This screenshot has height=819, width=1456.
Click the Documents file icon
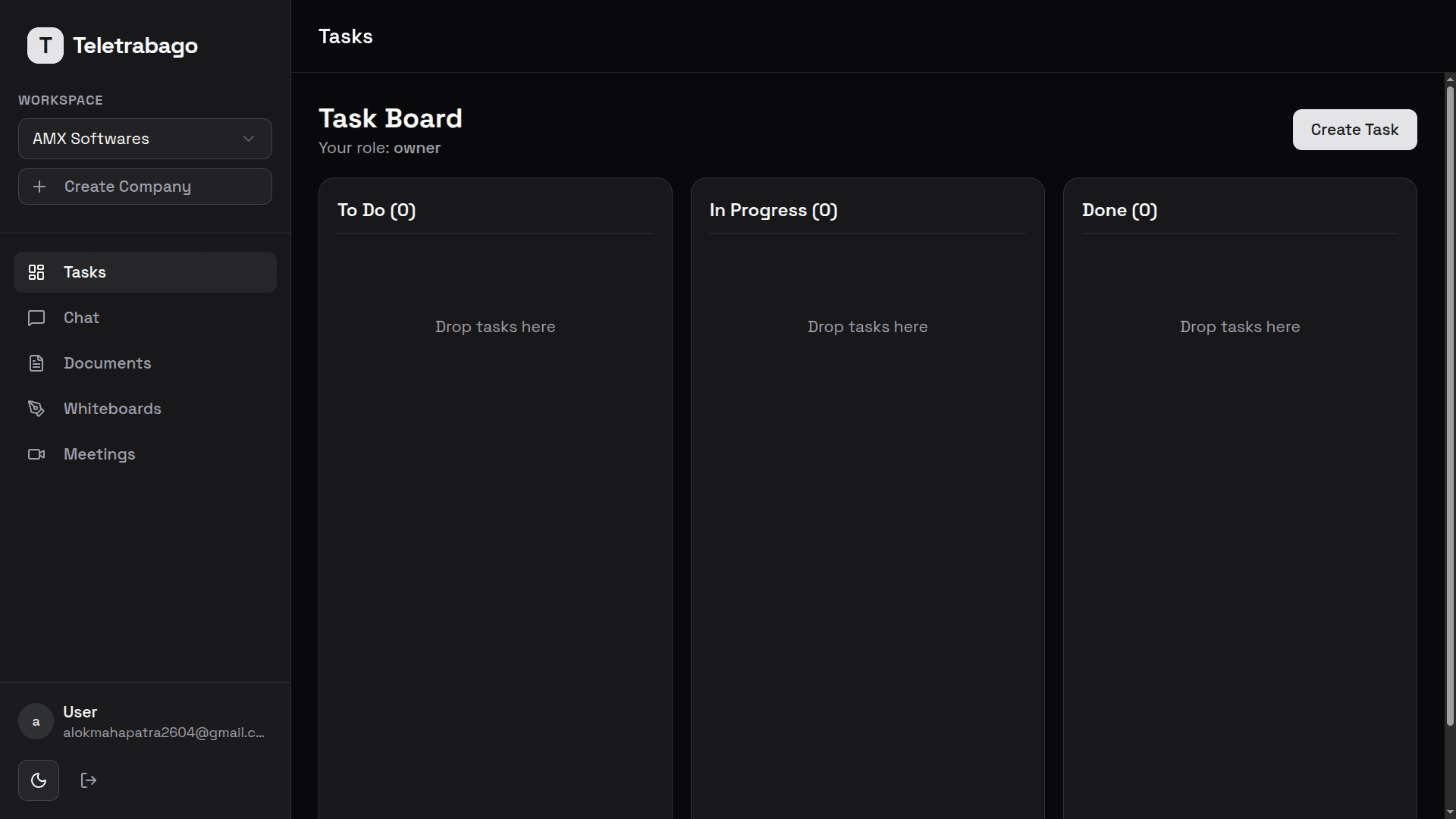[x=36, y=363]
